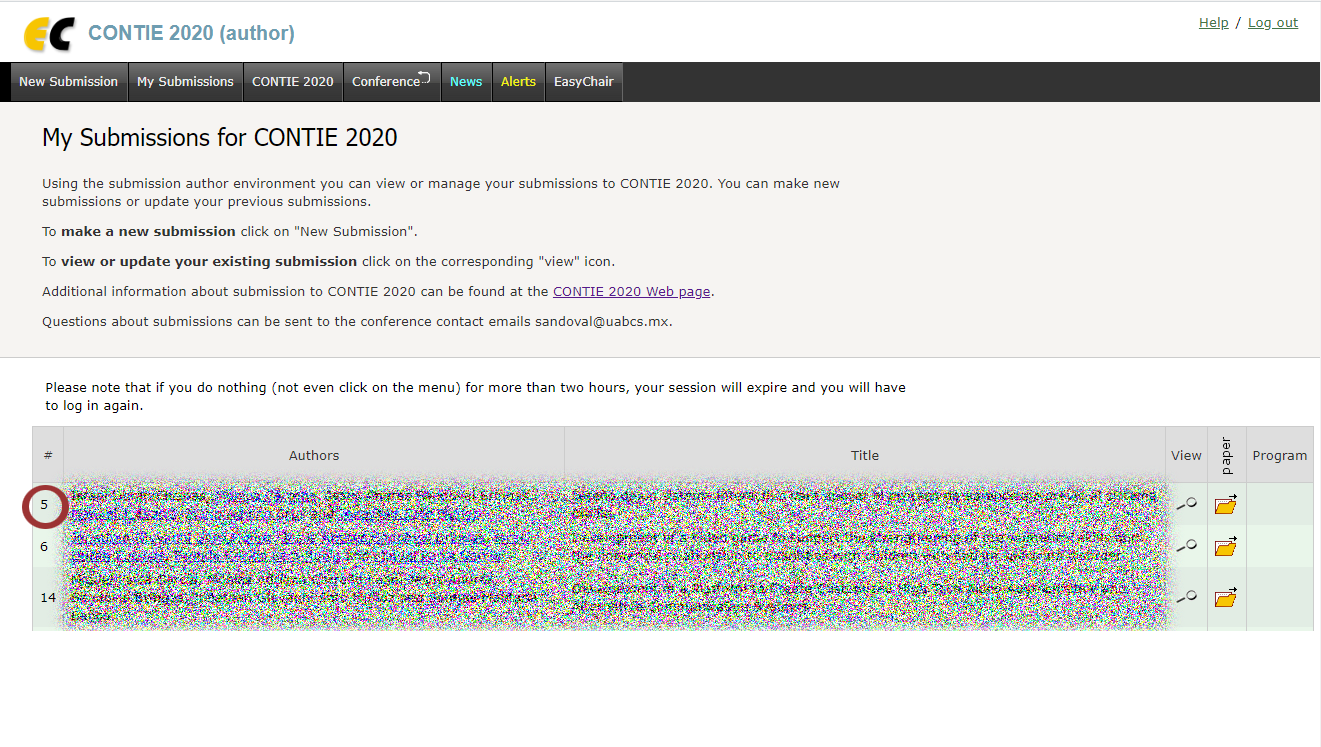The height and width of the screenshot is (747, 1321).
Task: Follow the CONTIE 2020 Web page link
Action: [632, 292]
